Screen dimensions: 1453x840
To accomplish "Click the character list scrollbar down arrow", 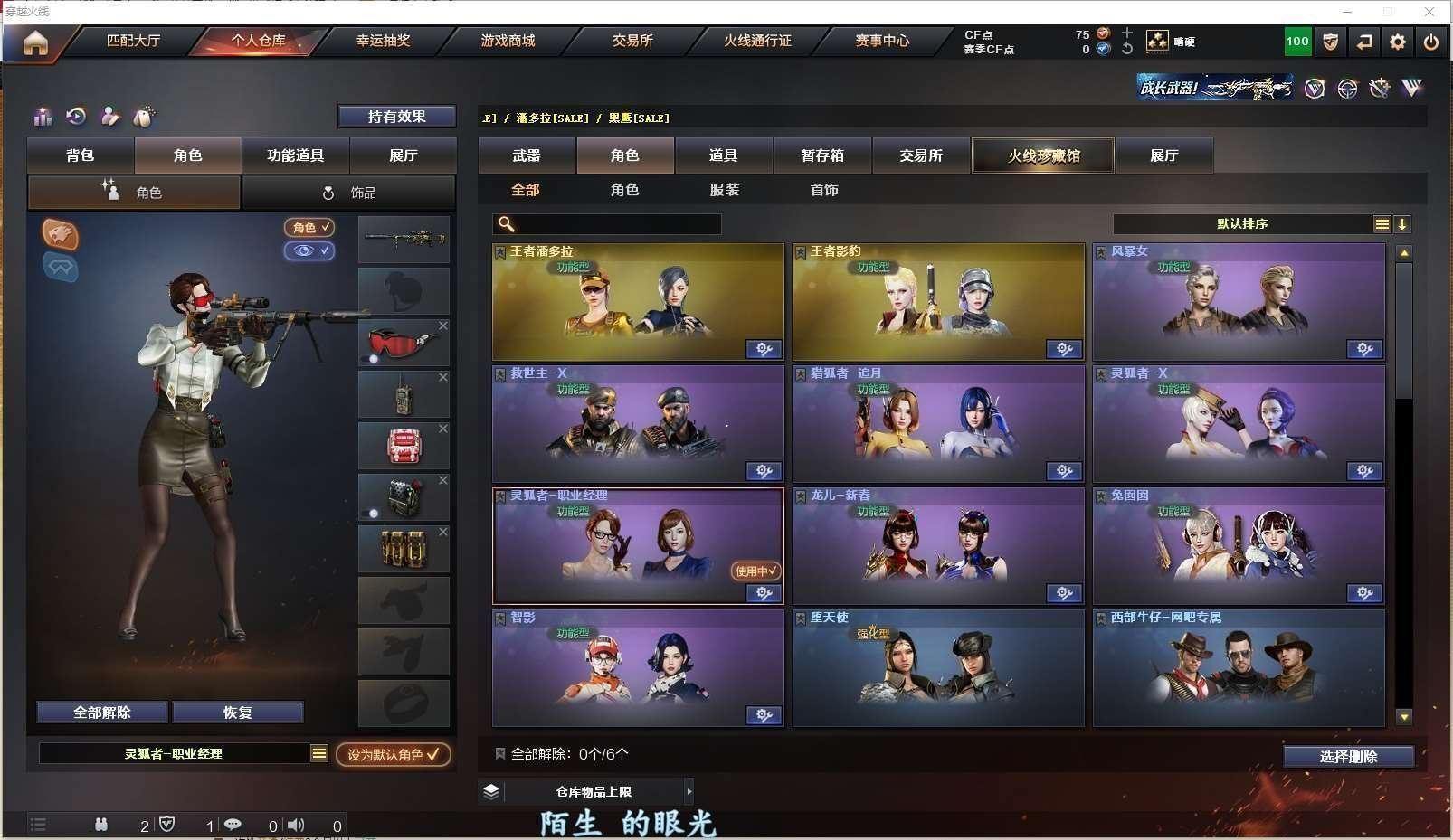I will [x=1404, y=717].
